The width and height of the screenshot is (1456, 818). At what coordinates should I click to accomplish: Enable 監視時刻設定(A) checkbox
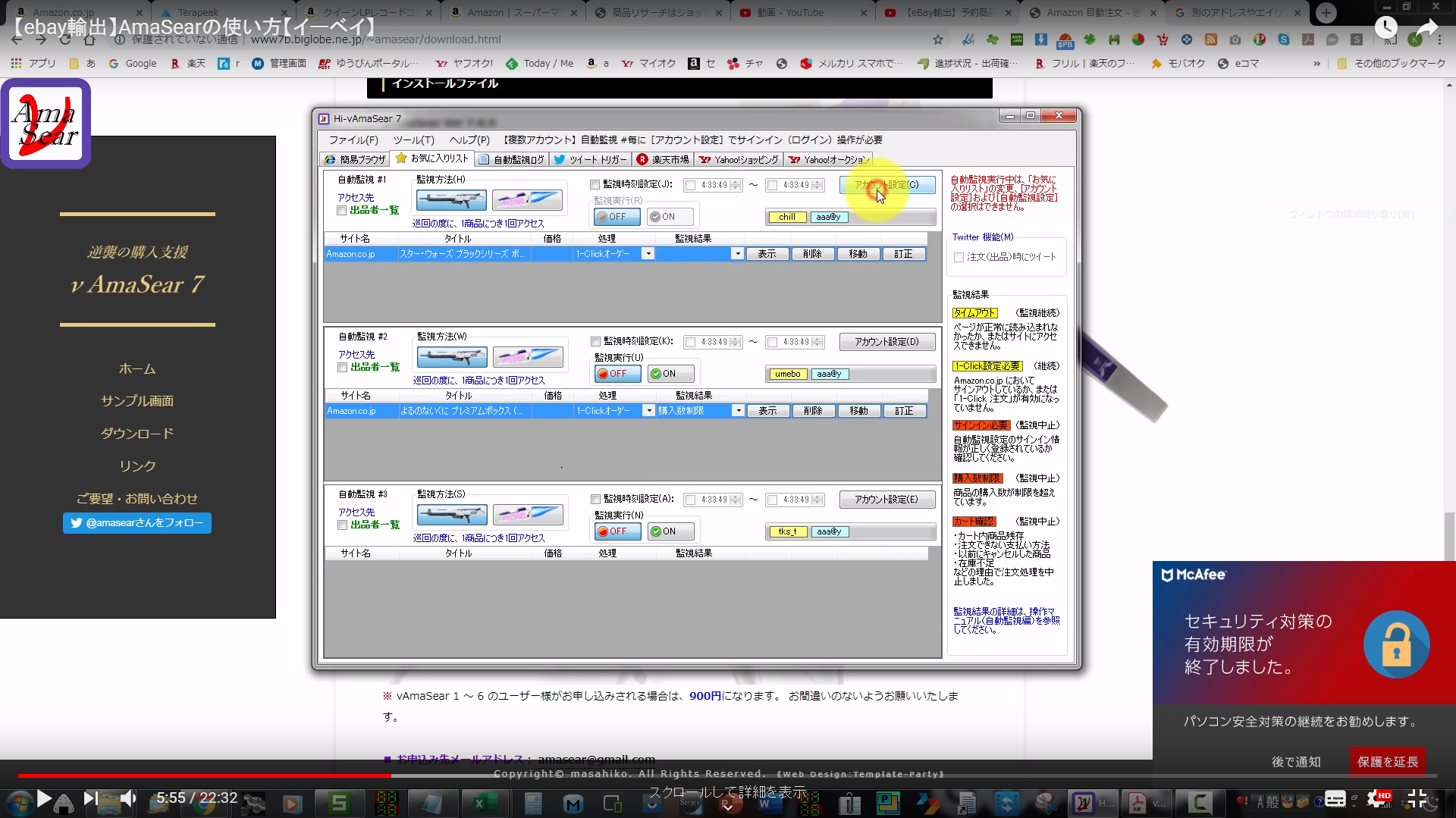[x=596, y=500]
